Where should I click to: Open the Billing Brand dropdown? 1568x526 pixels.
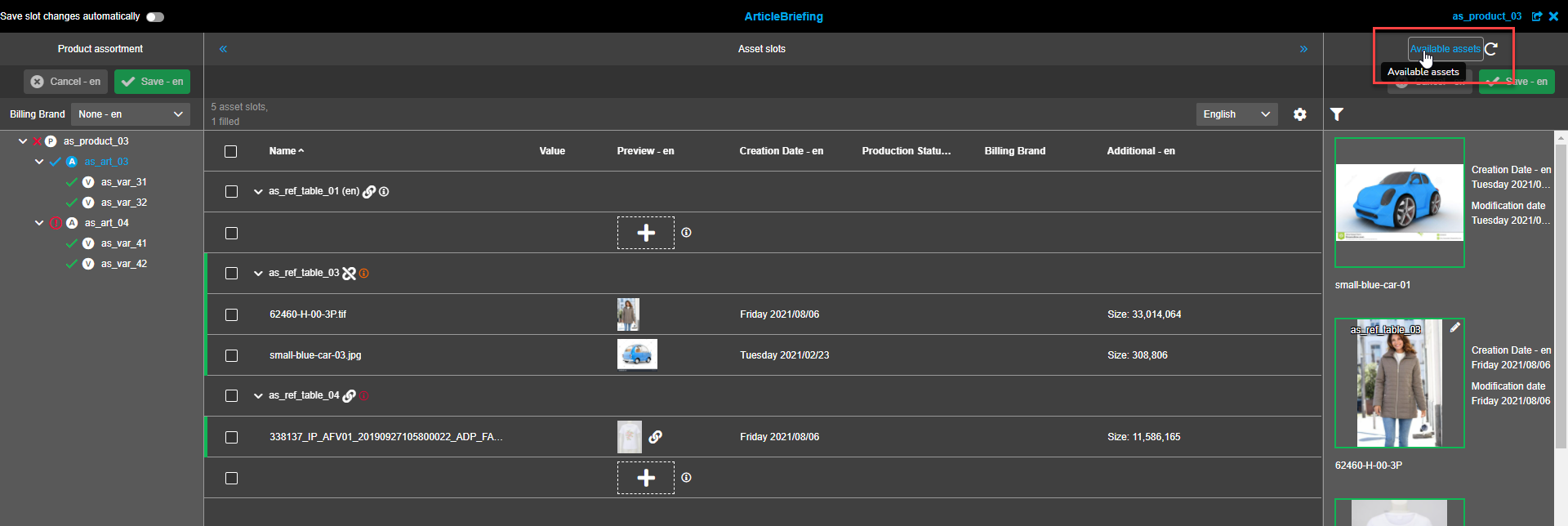tap(131, 114)
